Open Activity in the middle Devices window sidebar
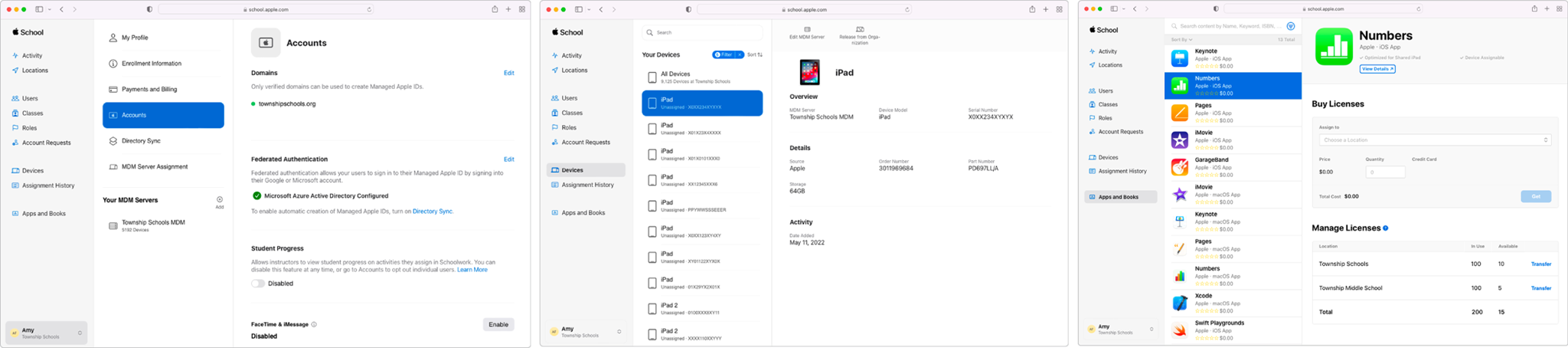 coord(567,56)
